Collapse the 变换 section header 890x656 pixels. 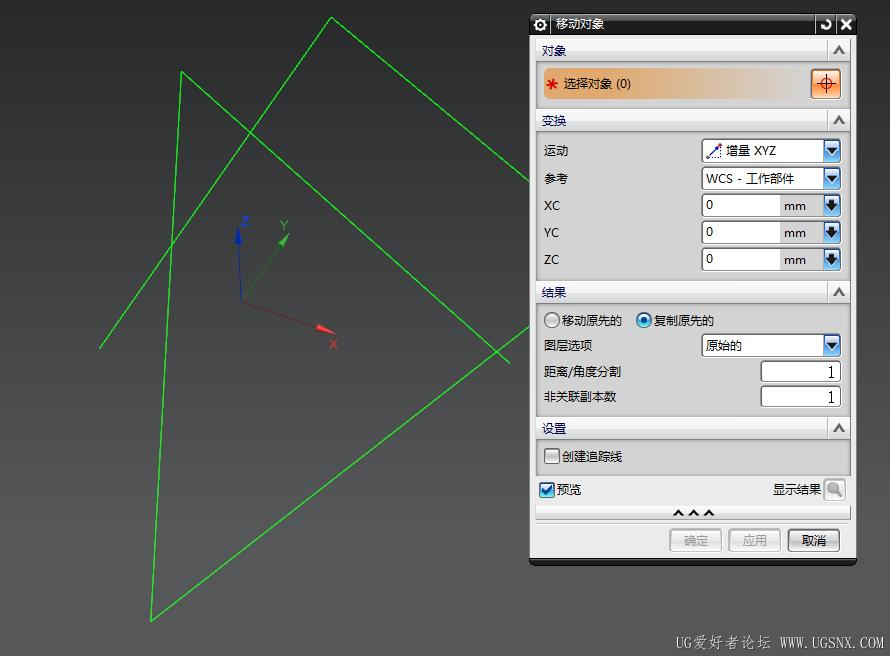point(838,120)
